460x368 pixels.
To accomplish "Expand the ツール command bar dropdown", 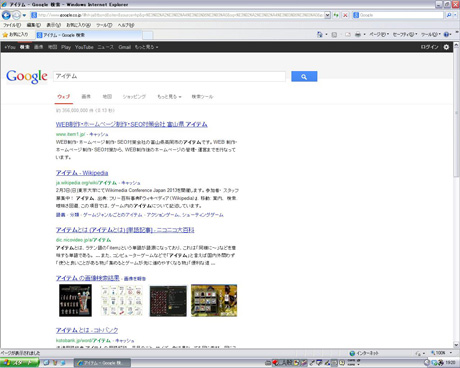I will click(430, 34).
